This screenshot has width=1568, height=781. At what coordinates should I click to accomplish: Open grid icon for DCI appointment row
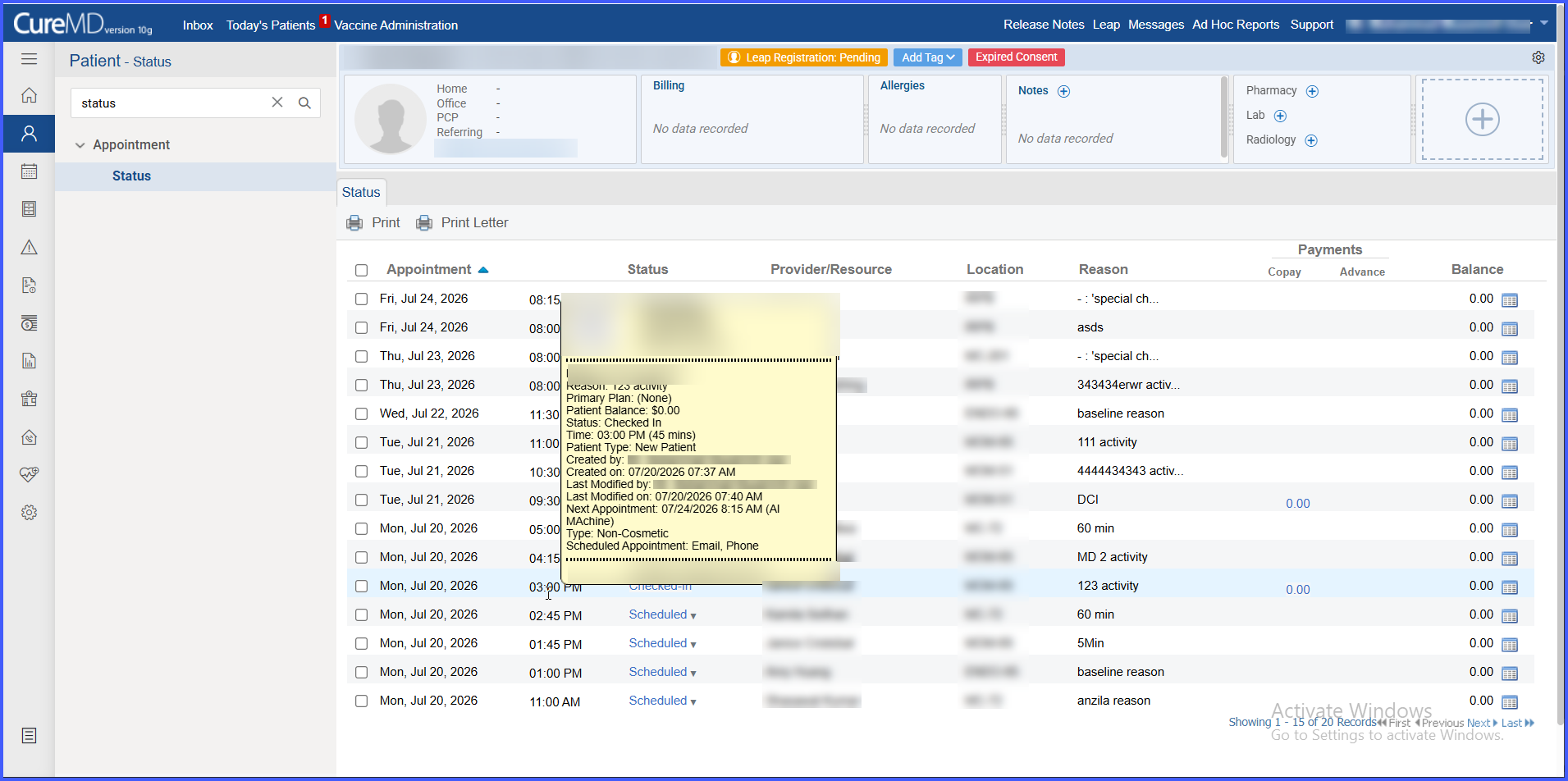coord(1510,501)
